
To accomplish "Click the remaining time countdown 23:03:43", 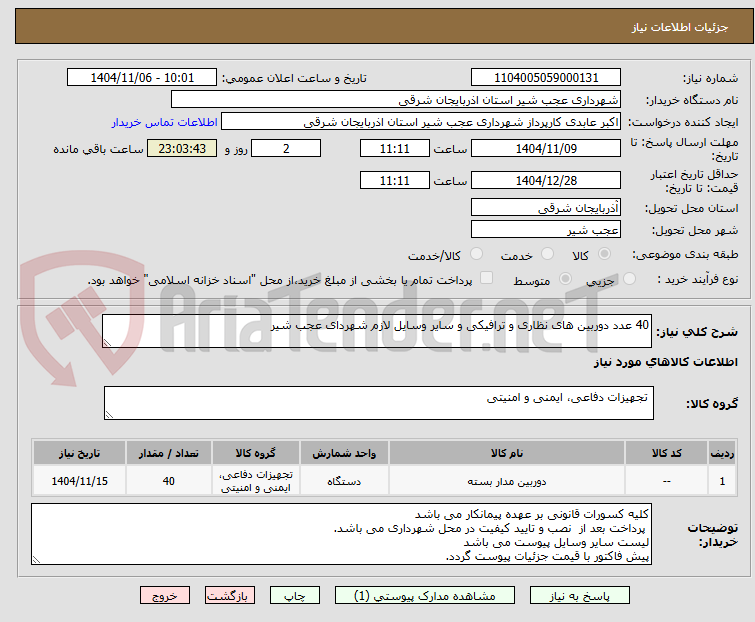I will pos(182,148).
